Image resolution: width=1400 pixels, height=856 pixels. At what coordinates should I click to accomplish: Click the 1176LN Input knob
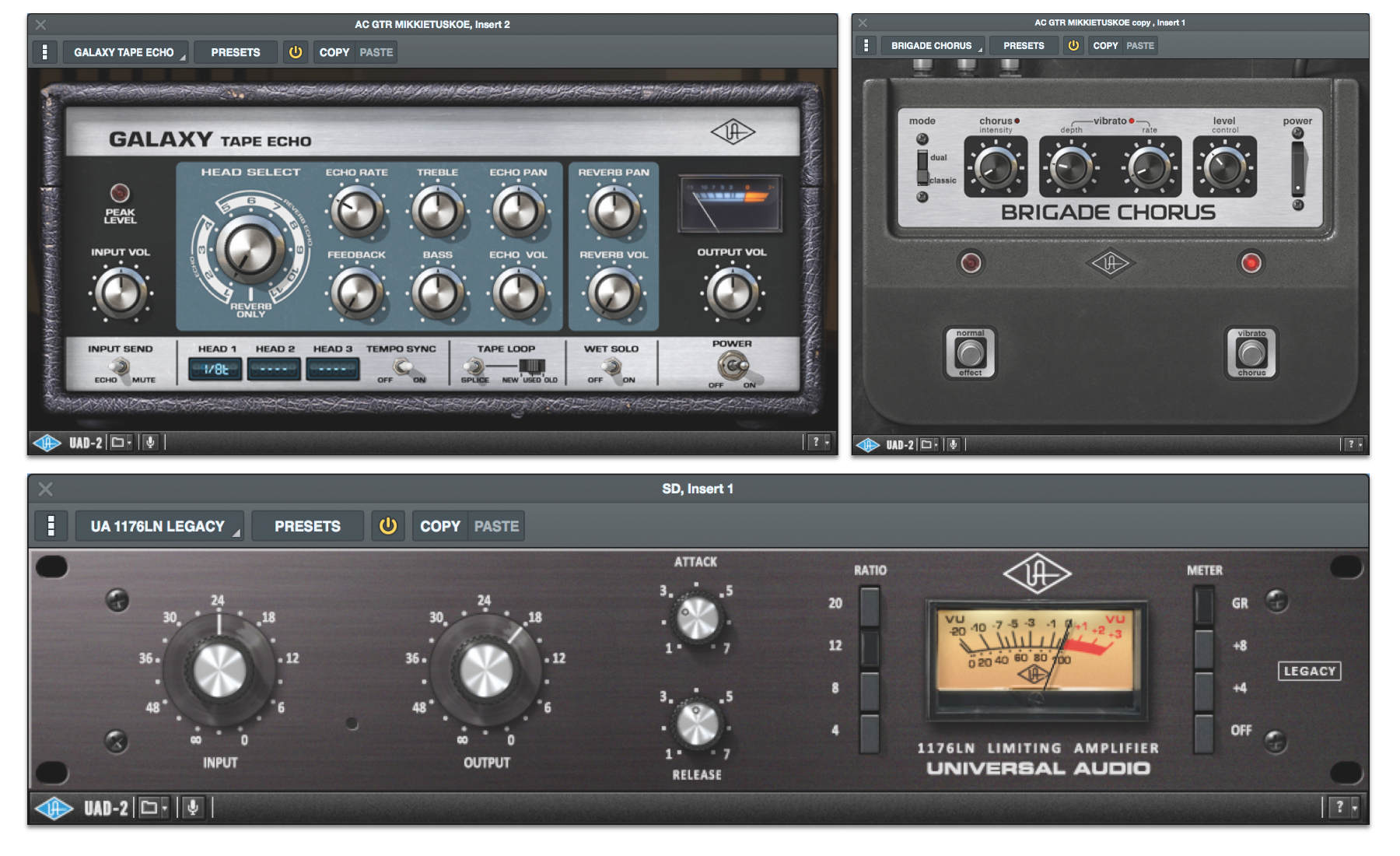coord(219,670)
